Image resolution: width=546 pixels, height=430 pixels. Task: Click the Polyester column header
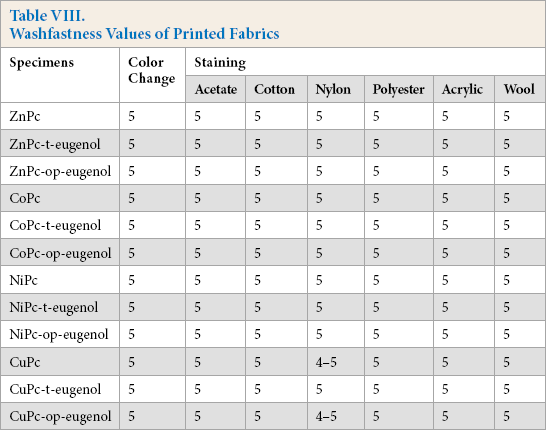point(398,90)
